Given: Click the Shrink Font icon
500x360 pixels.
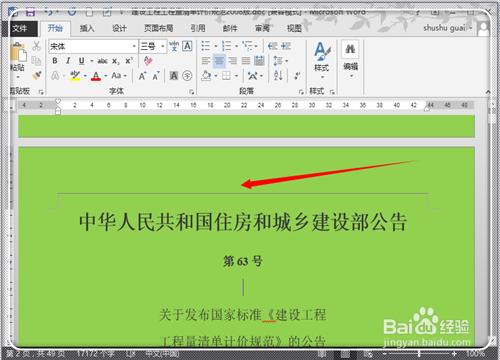Looking at the screenshot, I should (156, 76).
